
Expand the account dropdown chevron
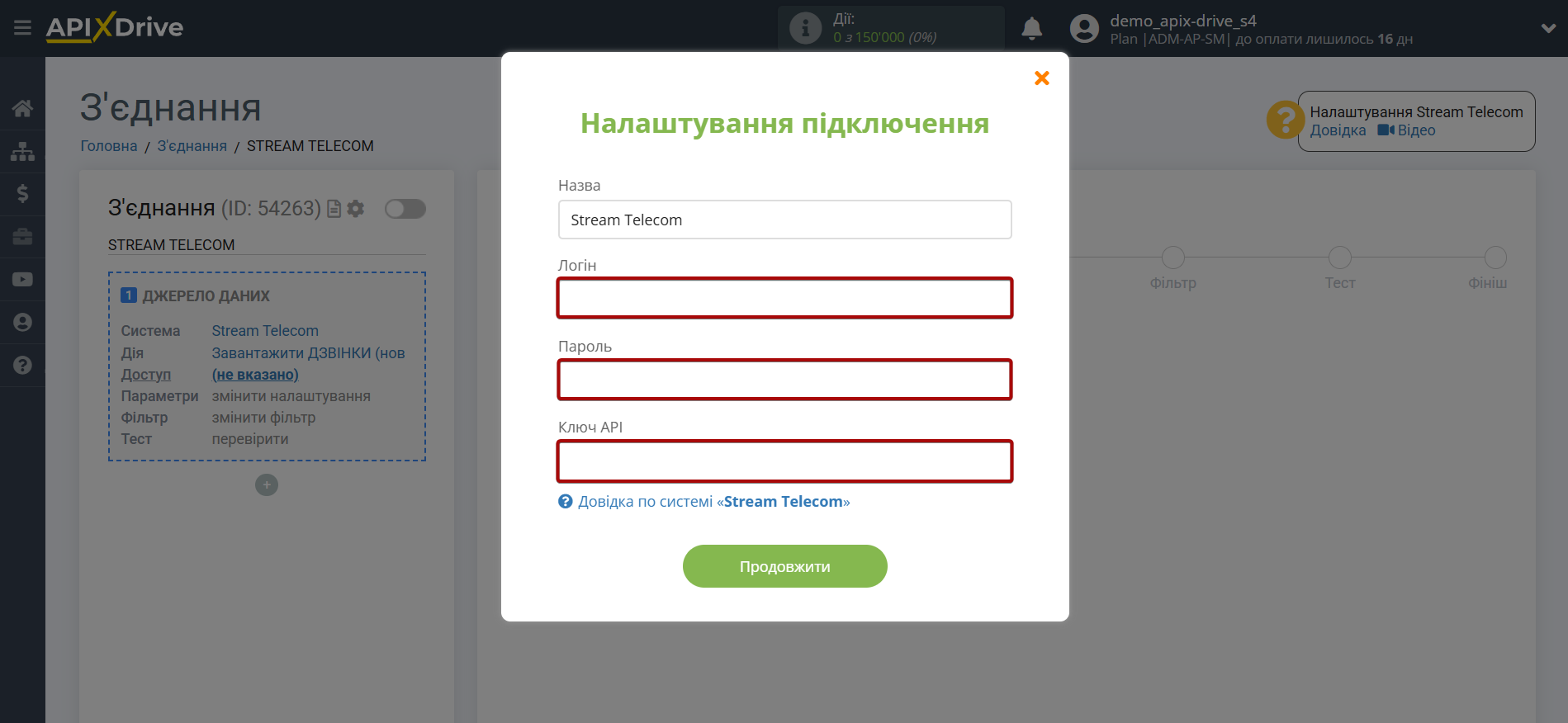click(x=1548, y=28)
